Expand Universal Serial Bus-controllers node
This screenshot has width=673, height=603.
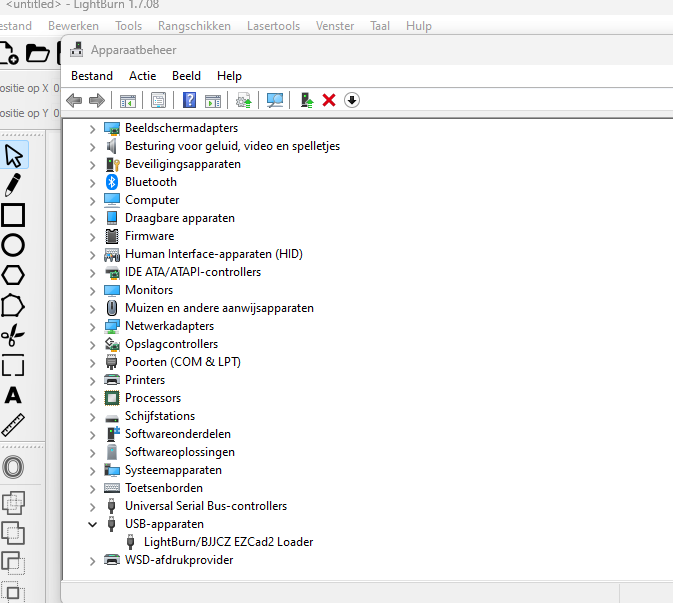(x=92, y=506)
